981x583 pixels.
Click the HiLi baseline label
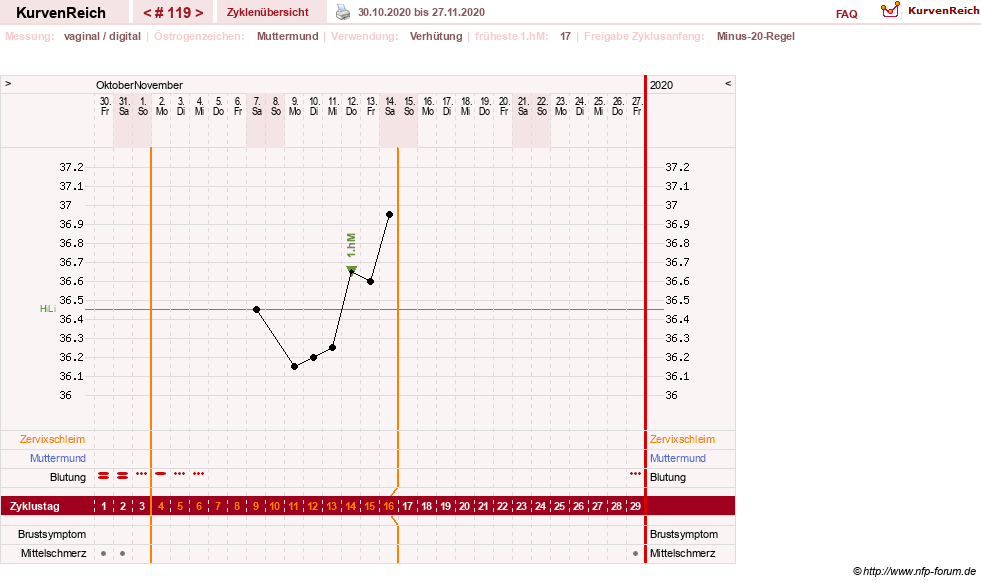48,309
